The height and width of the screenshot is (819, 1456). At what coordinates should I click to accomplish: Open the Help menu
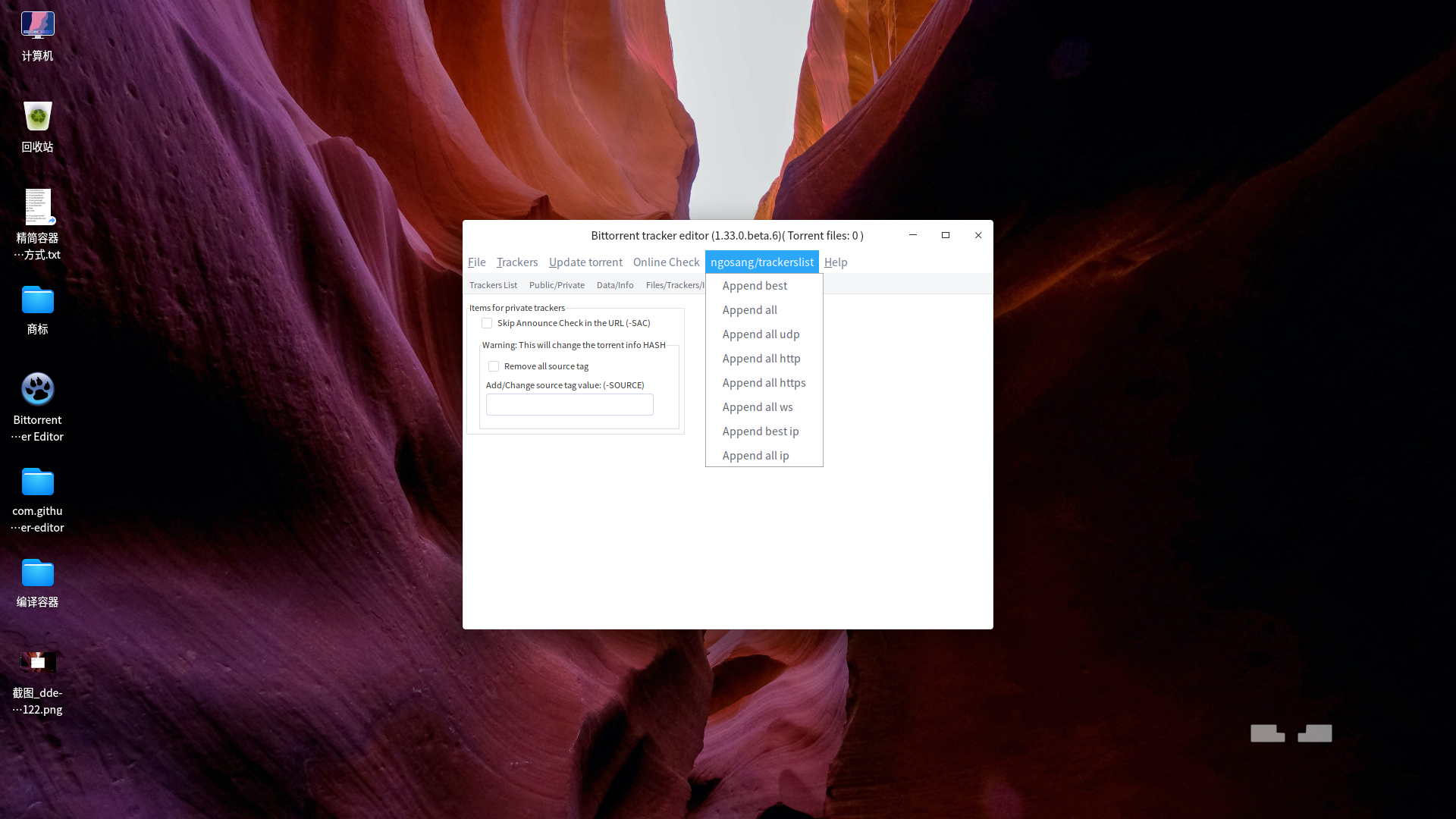pyautogui.click(x=836, y=262)
